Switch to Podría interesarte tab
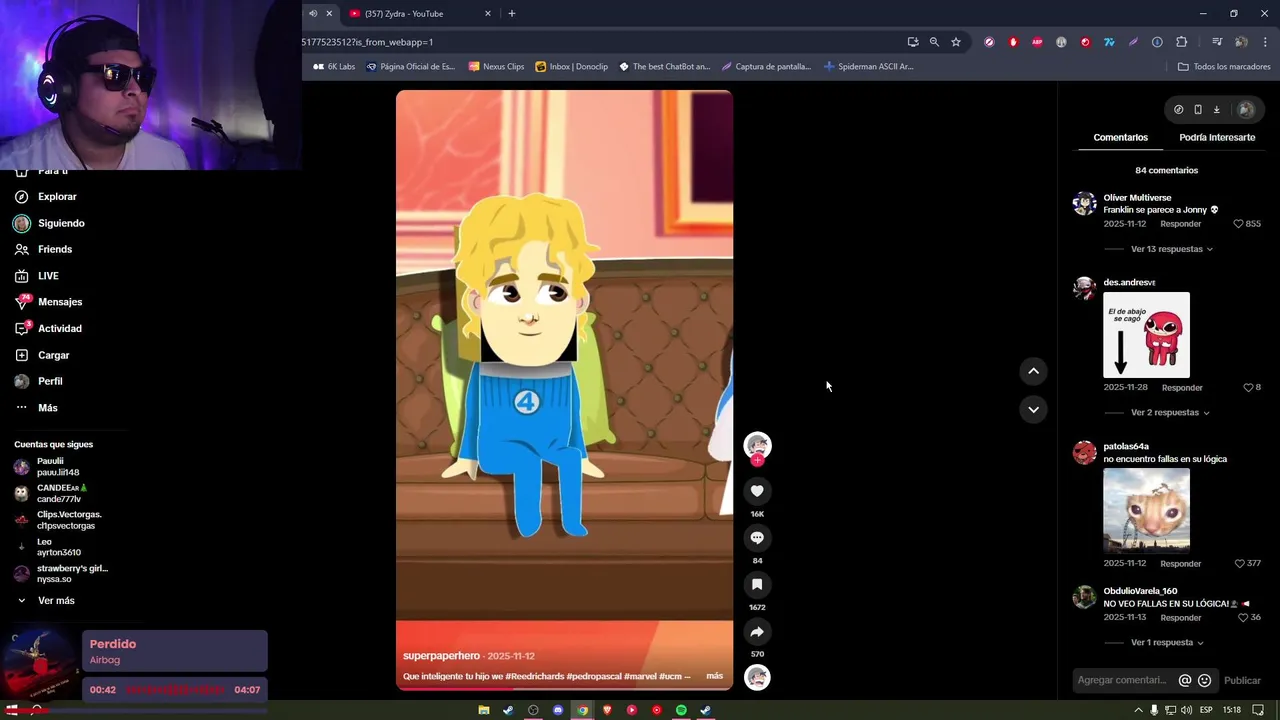 coord(1217,137)
